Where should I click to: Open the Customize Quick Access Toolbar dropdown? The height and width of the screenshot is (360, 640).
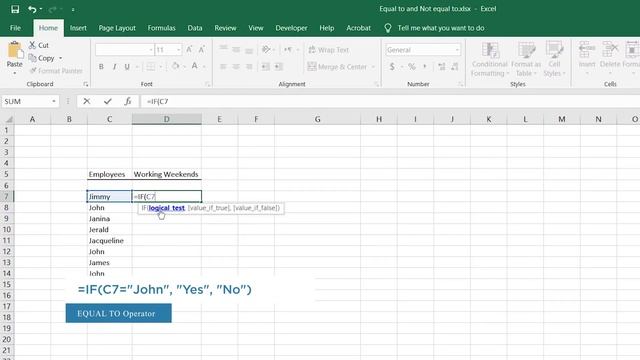pyautogui.click(x=73, y=9)
